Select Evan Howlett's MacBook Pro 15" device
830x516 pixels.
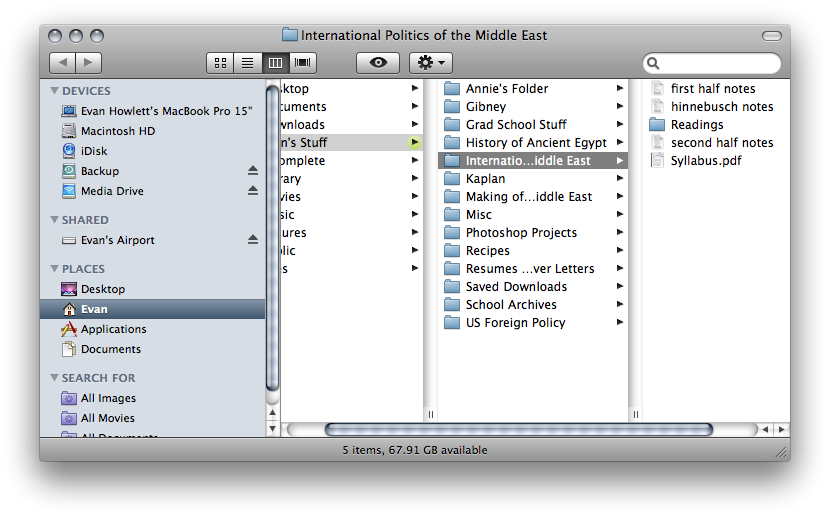pos(152,111)
